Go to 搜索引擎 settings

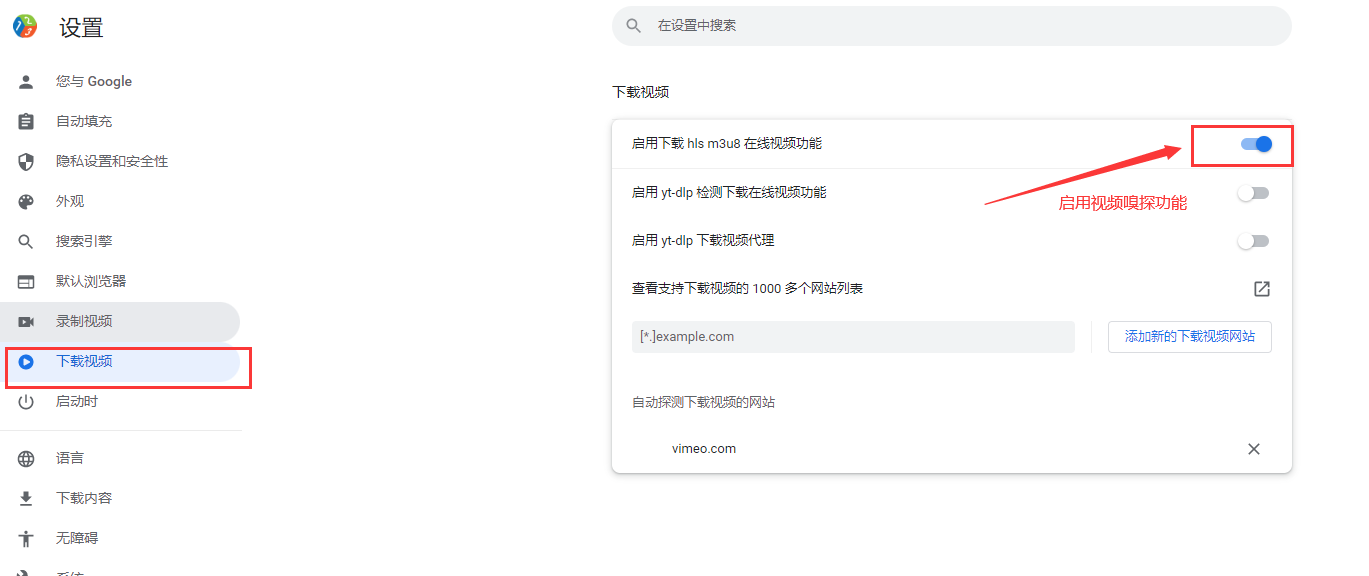click(84, 242)
